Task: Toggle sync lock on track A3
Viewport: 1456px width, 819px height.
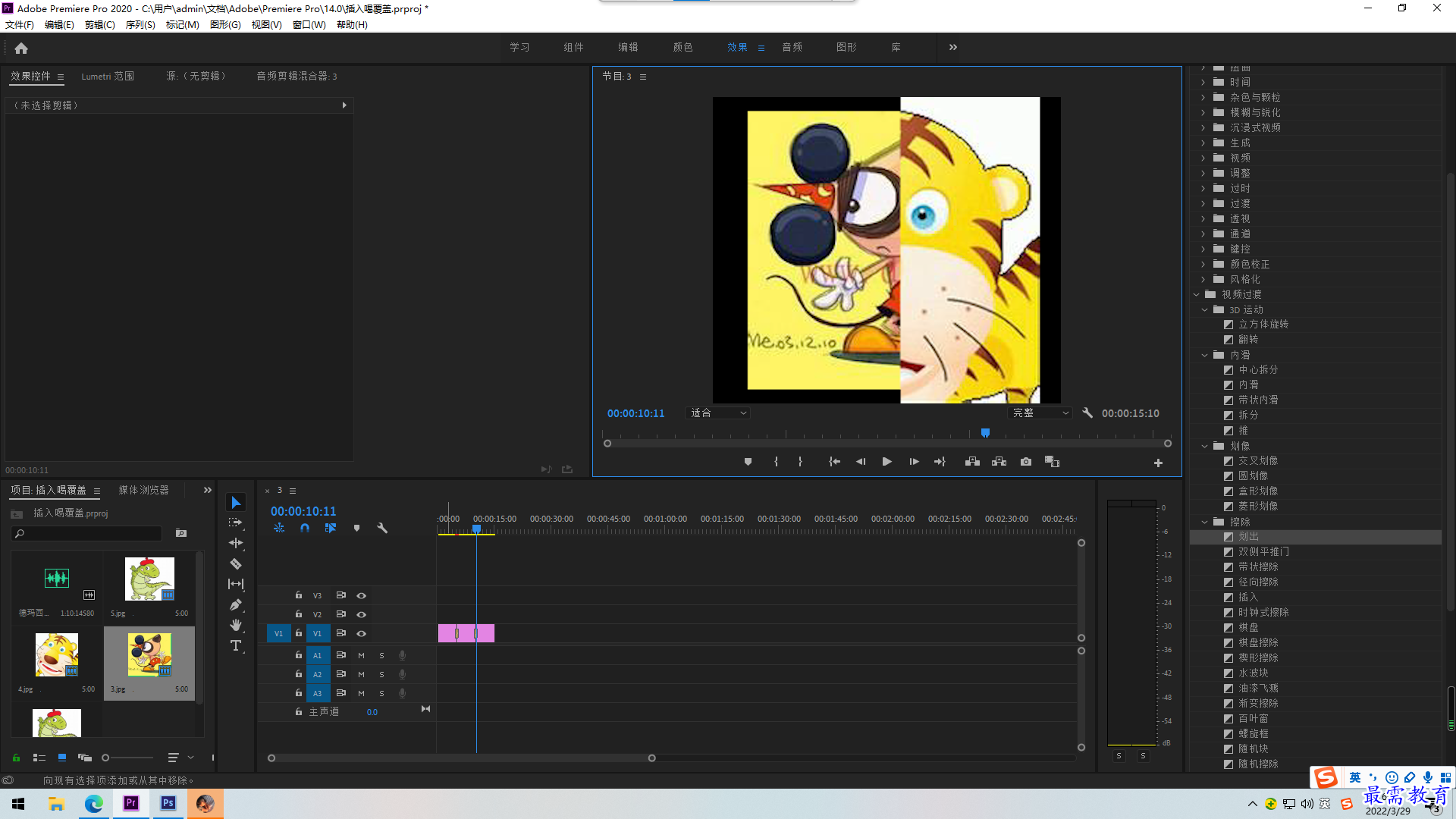Action: click(341, 693)
